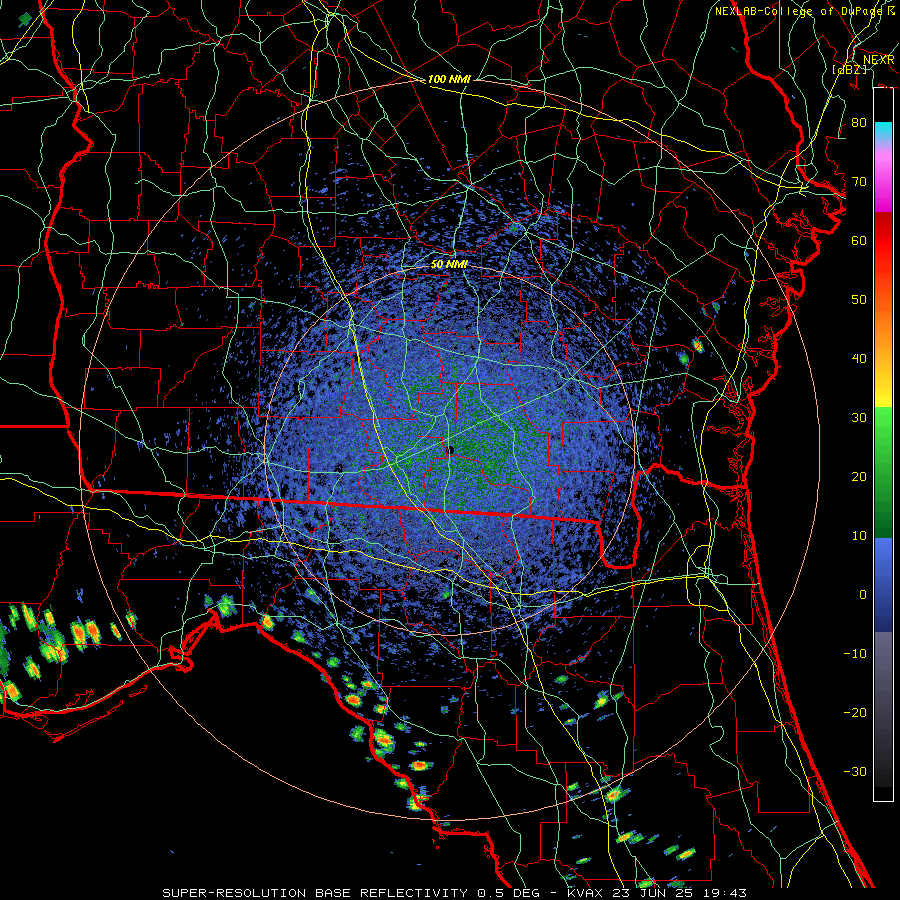Click the "100 NMI" range ring label

[449, 79]
